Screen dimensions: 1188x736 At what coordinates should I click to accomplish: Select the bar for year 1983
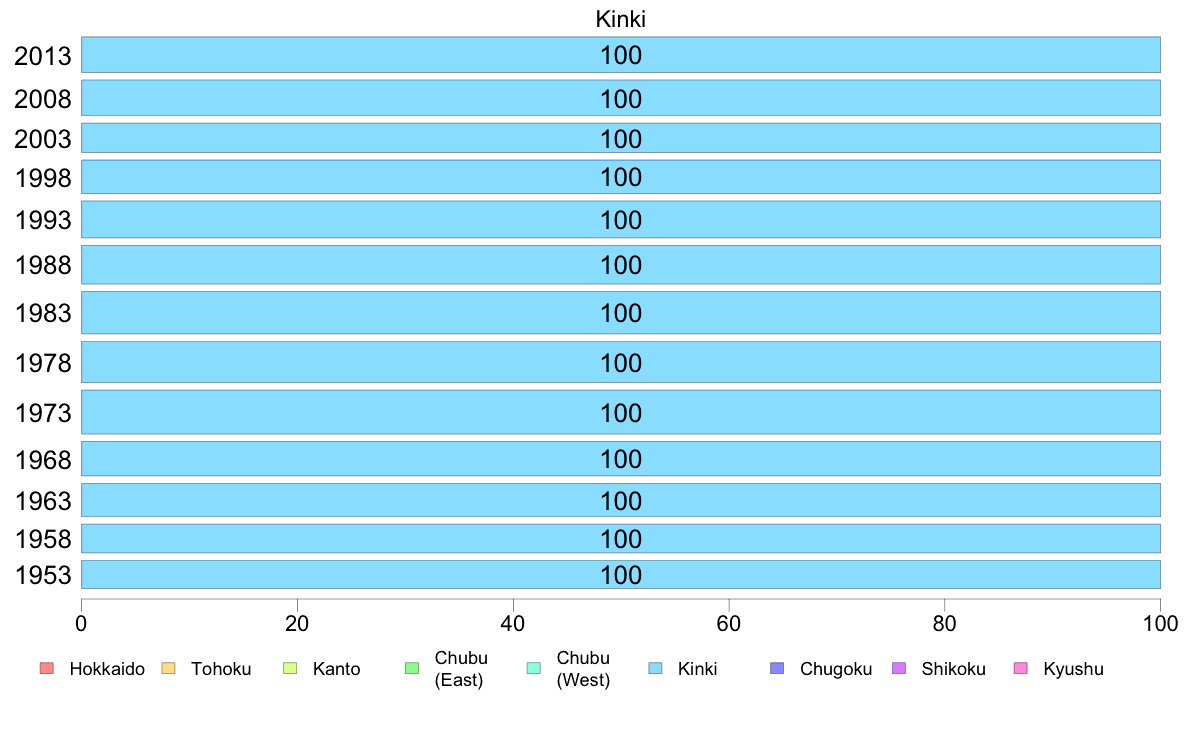tap(621, 312)
